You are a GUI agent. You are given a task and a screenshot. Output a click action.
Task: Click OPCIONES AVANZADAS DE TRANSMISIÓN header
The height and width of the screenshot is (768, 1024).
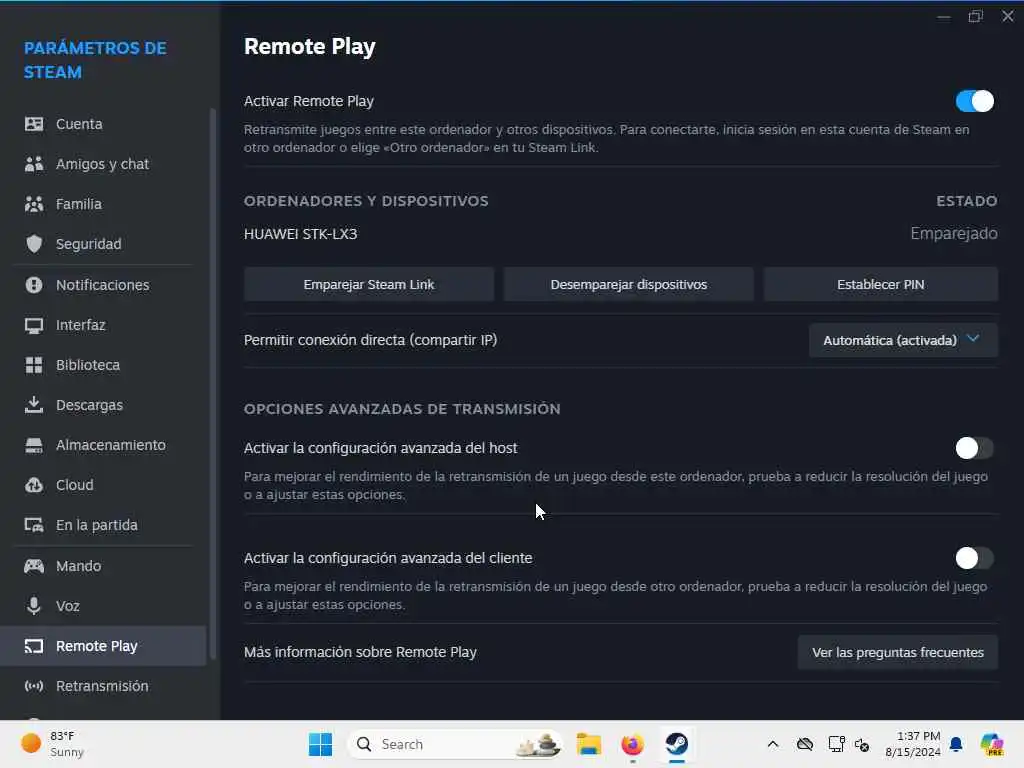coord(402,409)
